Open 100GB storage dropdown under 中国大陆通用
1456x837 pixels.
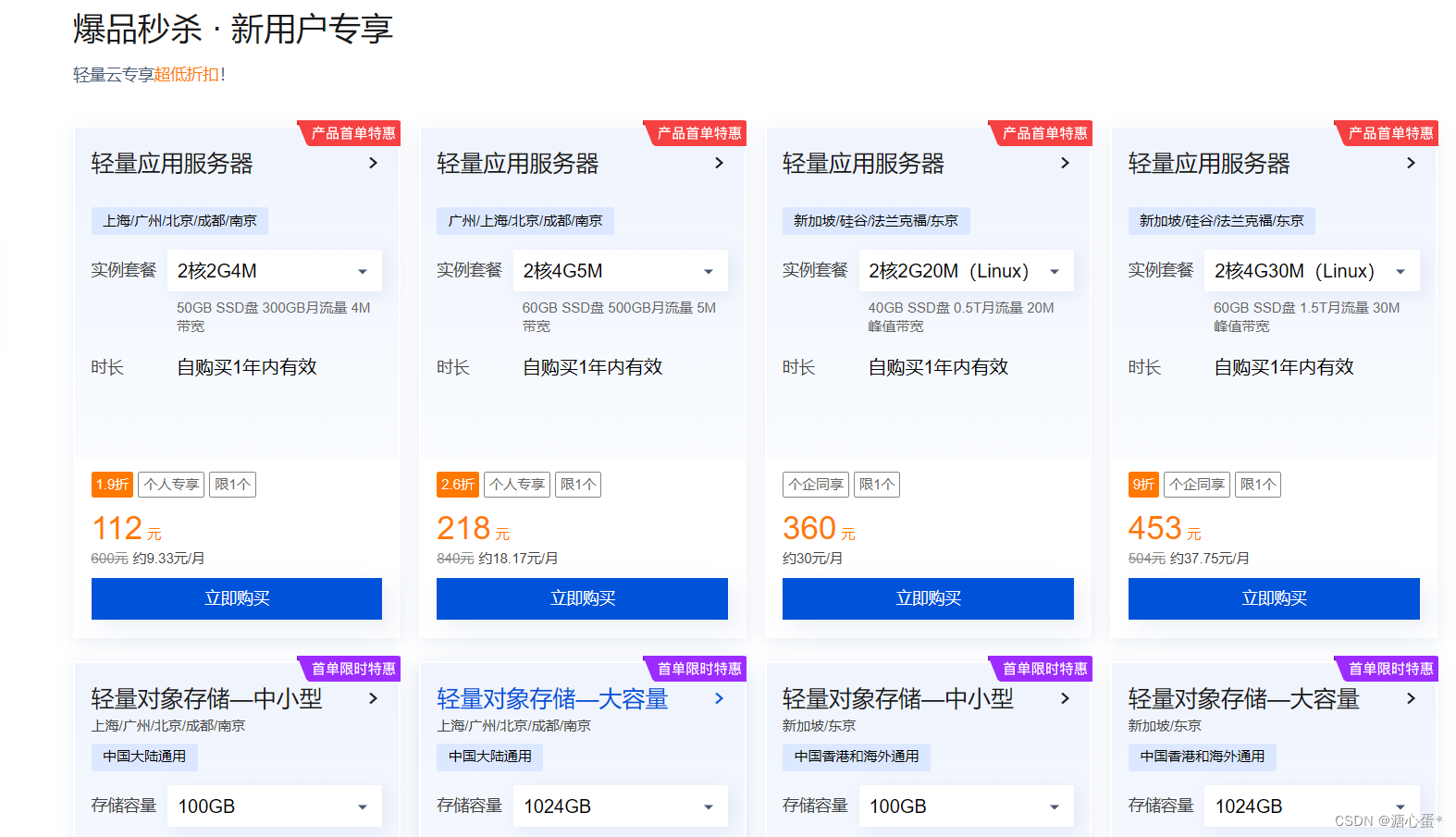coord(275,806)
